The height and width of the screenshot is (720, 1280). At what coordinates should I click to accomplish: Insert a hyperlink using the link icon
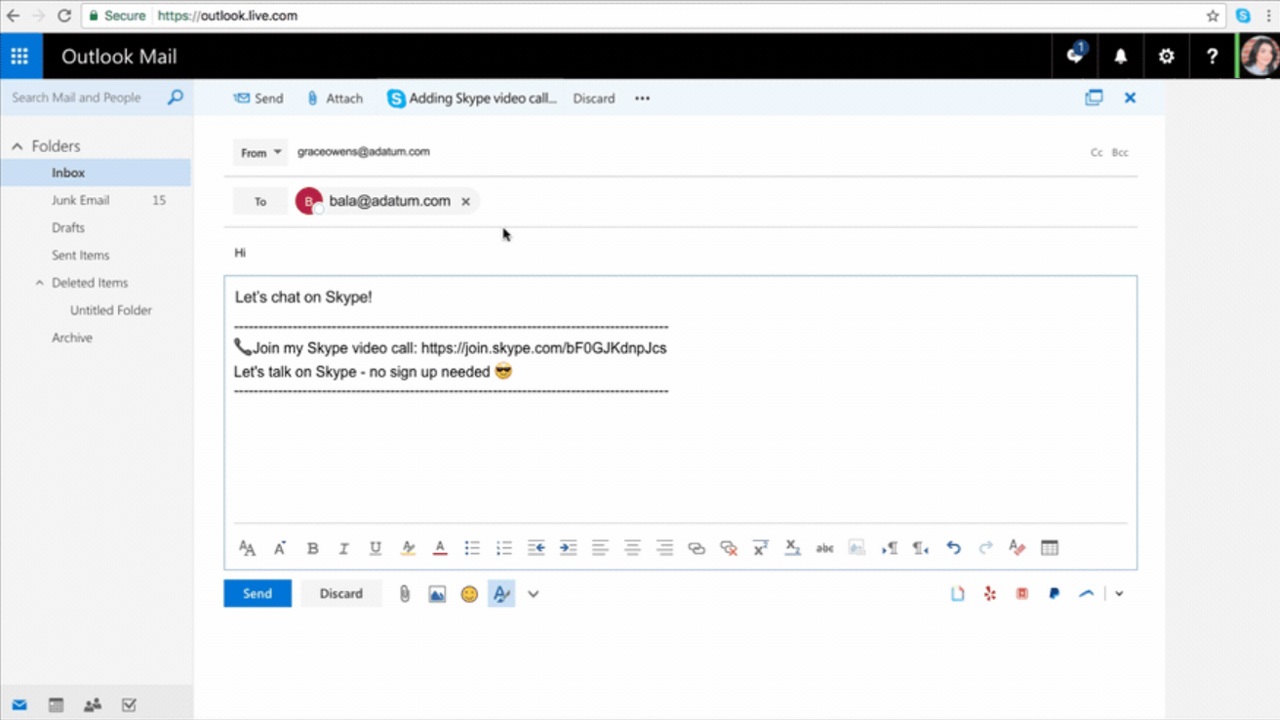pos(696,547)
